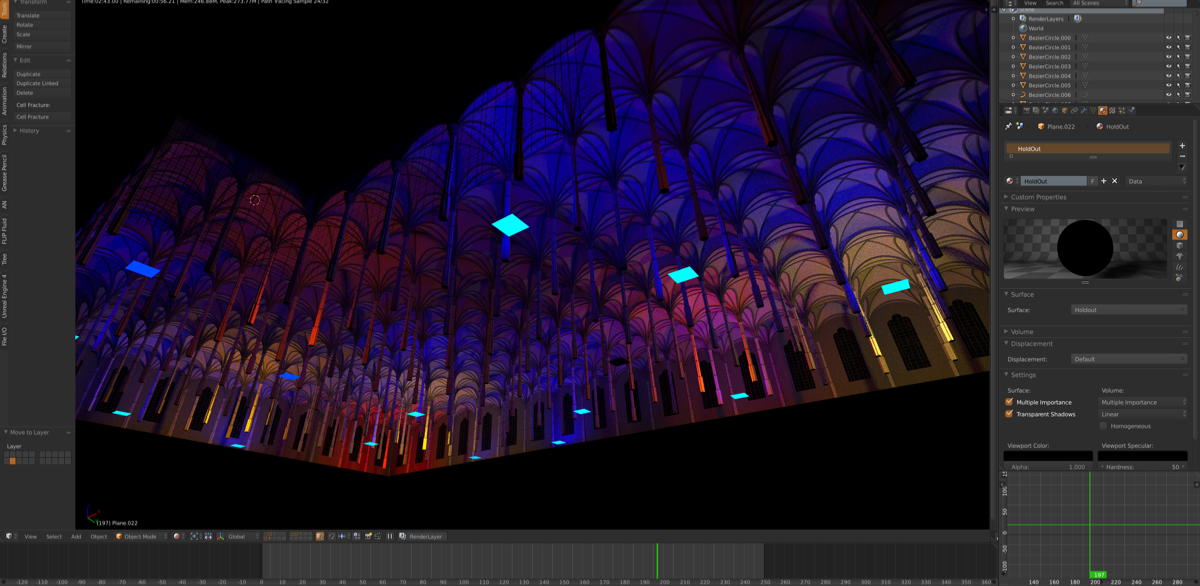Viewport: 1200px width, 586px height.
Task: Click the RenderLayers icon in the outliner
Action: click(x=1022, y=18)
